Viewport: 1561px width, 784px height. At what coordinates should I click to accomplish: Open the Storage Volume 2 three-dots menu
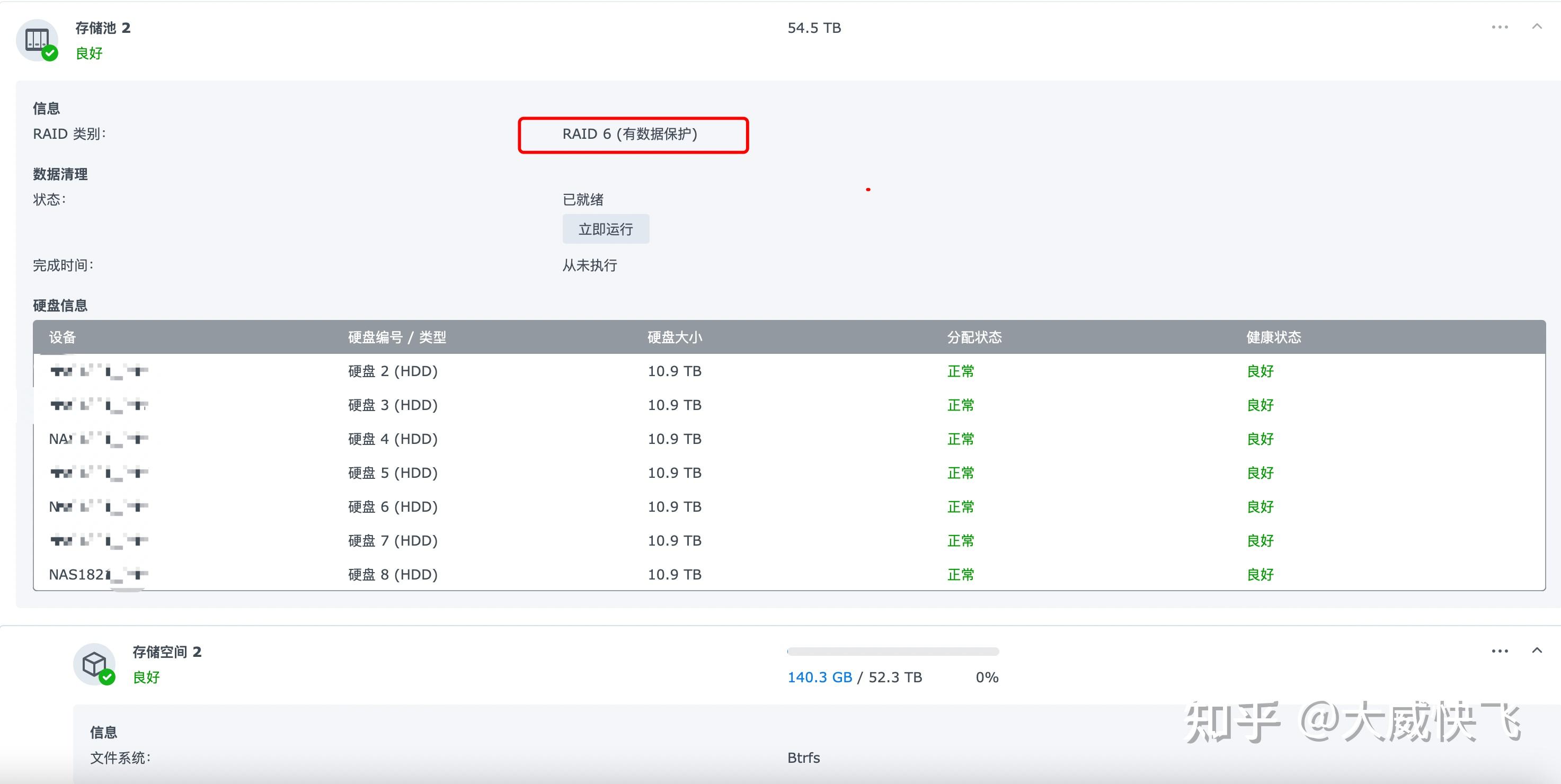[x=1500, y=651]
